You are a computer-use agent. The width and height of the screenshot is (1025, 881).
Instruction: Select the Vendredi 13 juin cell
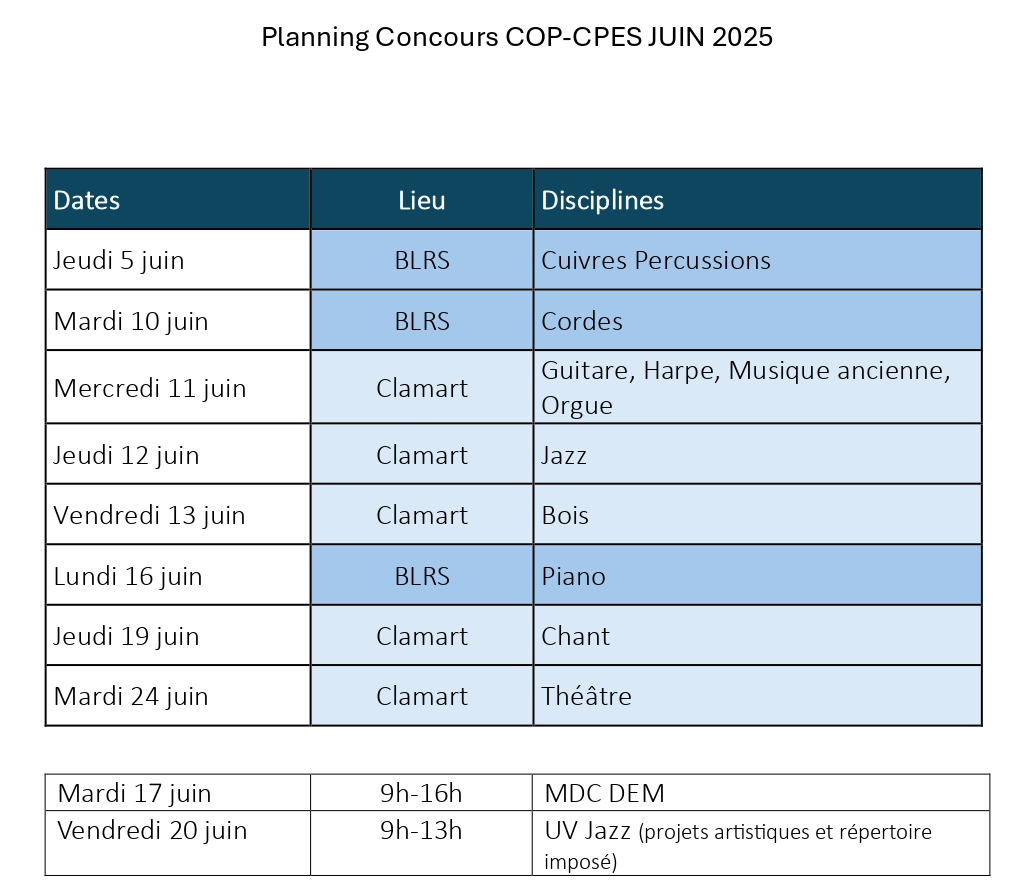click(178, 514)
